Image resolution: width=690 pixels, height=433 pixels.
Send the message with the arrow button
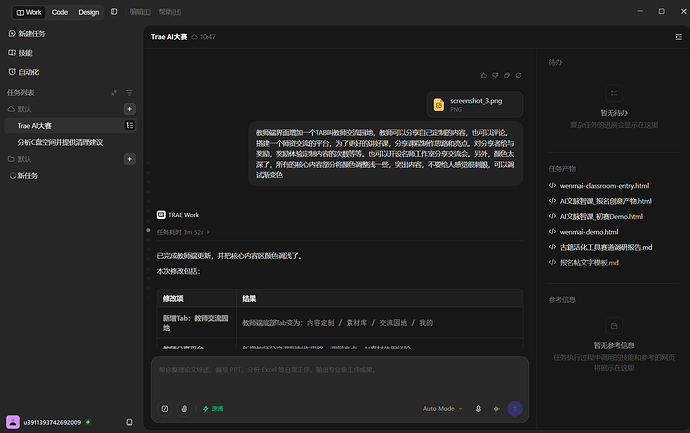[515, 409]
